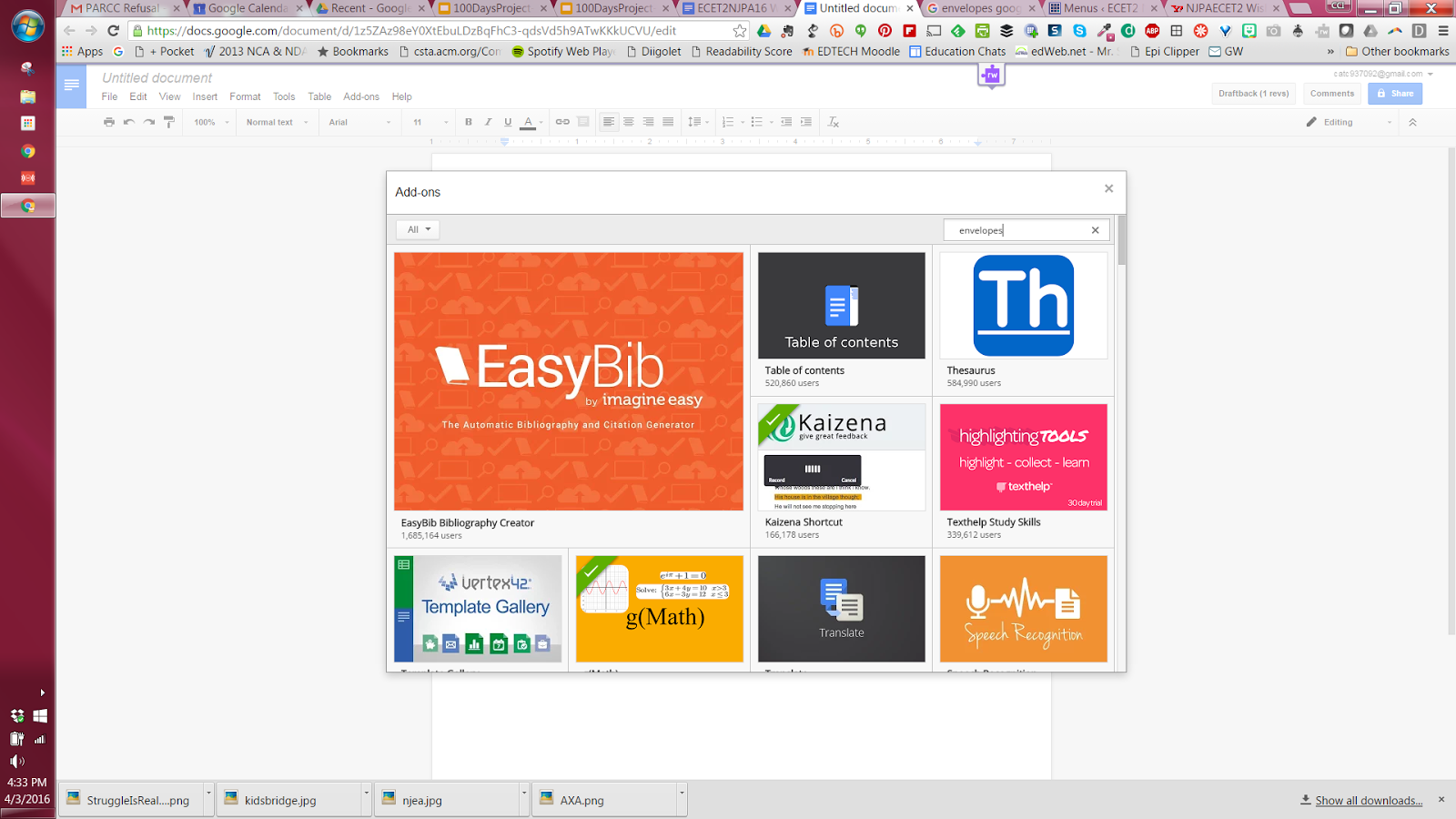Open the Texthelp Study Skills add-on

1024,472
